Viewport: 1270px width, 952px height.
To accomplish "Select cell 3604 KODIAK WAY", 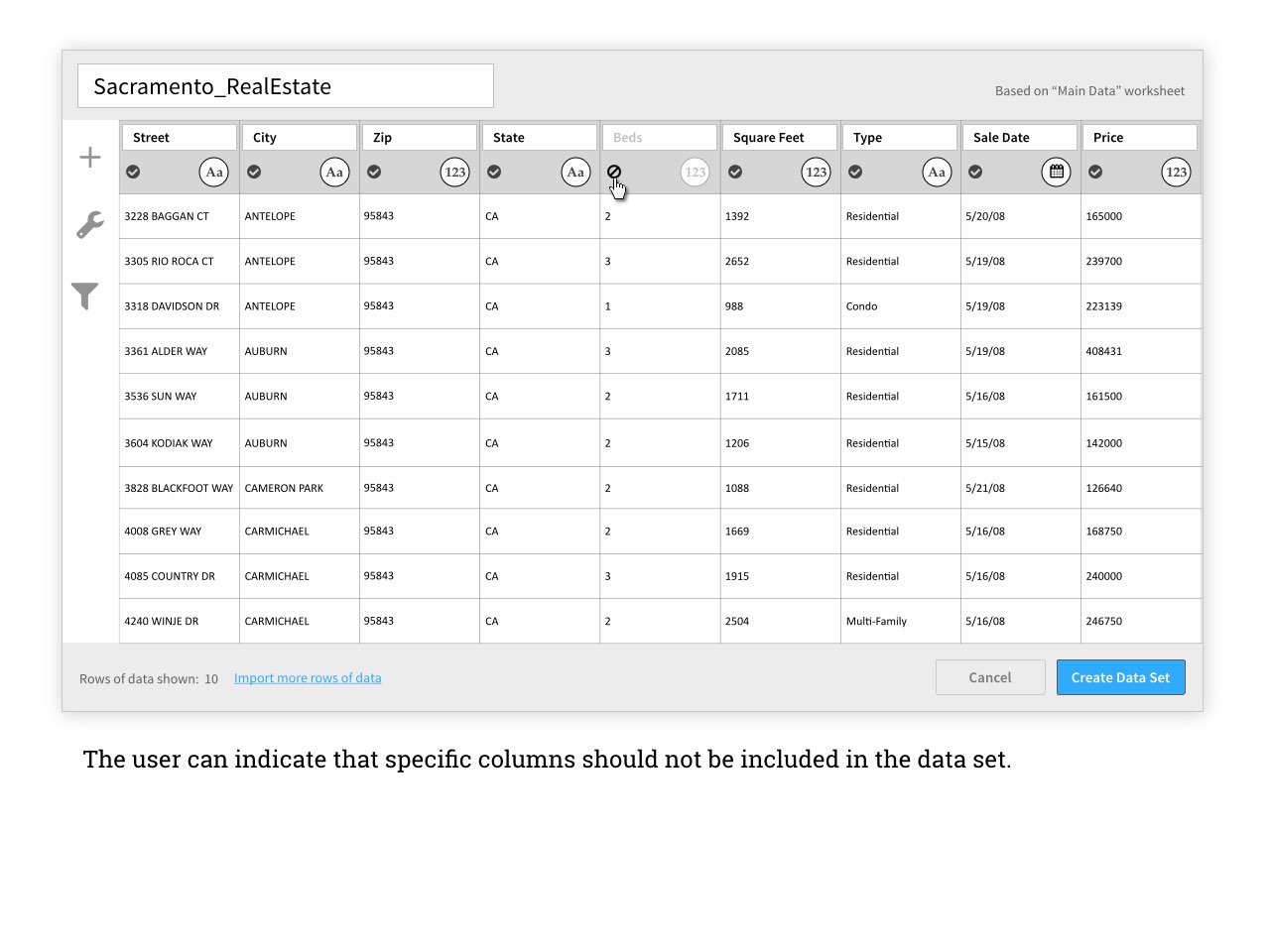I will pos(180,443).
